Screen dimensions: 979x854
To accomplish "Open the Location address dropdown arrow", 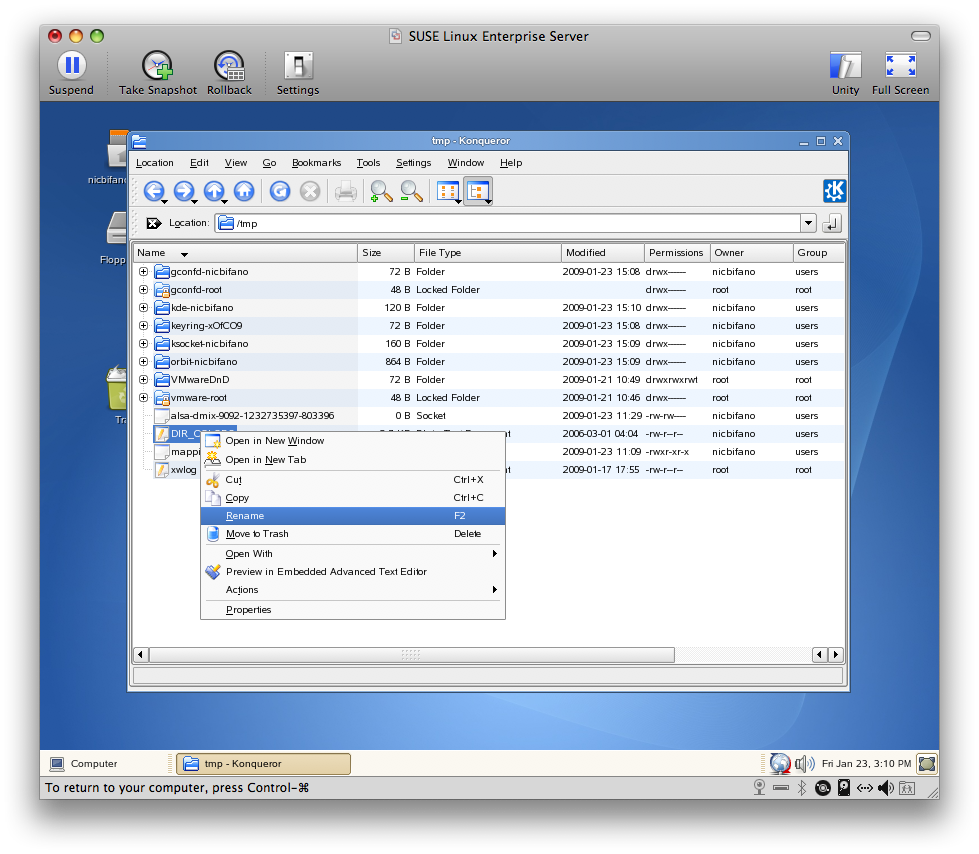I will click(809, 223).
